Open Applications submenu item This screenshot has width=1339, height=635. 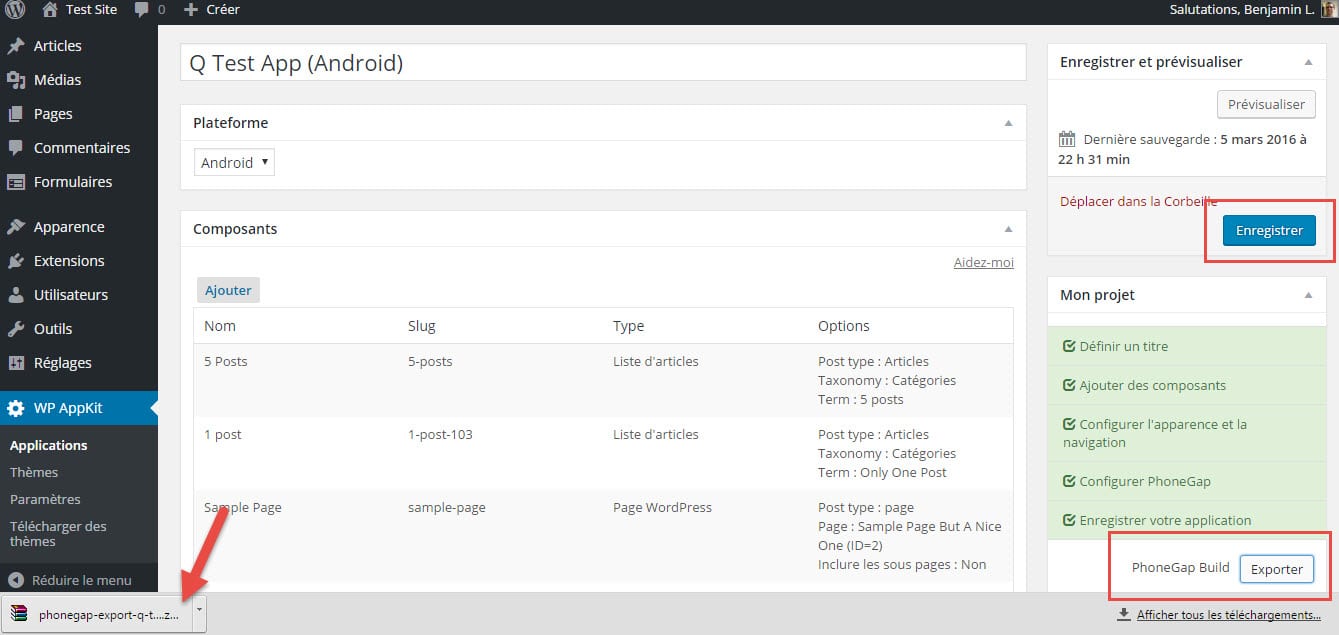(48, 445)
